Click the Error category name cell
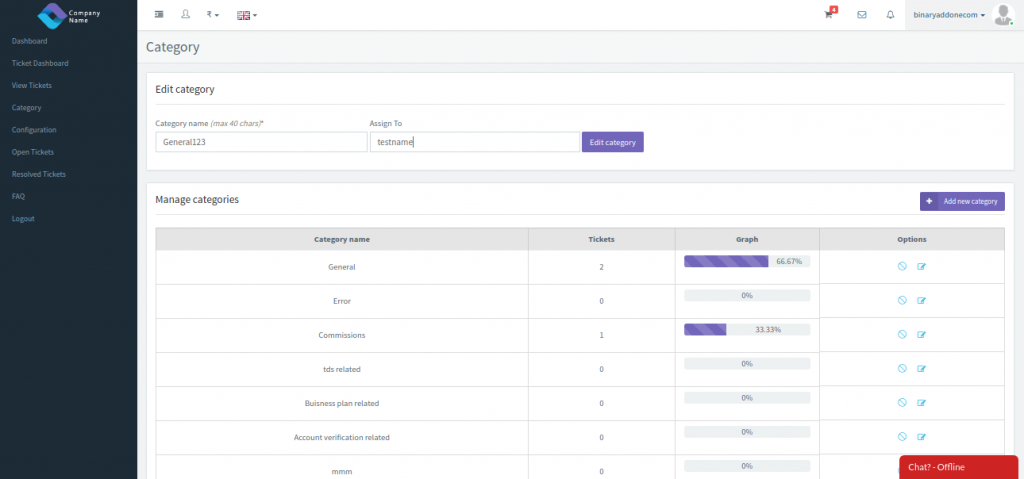The image size is (1024, 479). 342,301
